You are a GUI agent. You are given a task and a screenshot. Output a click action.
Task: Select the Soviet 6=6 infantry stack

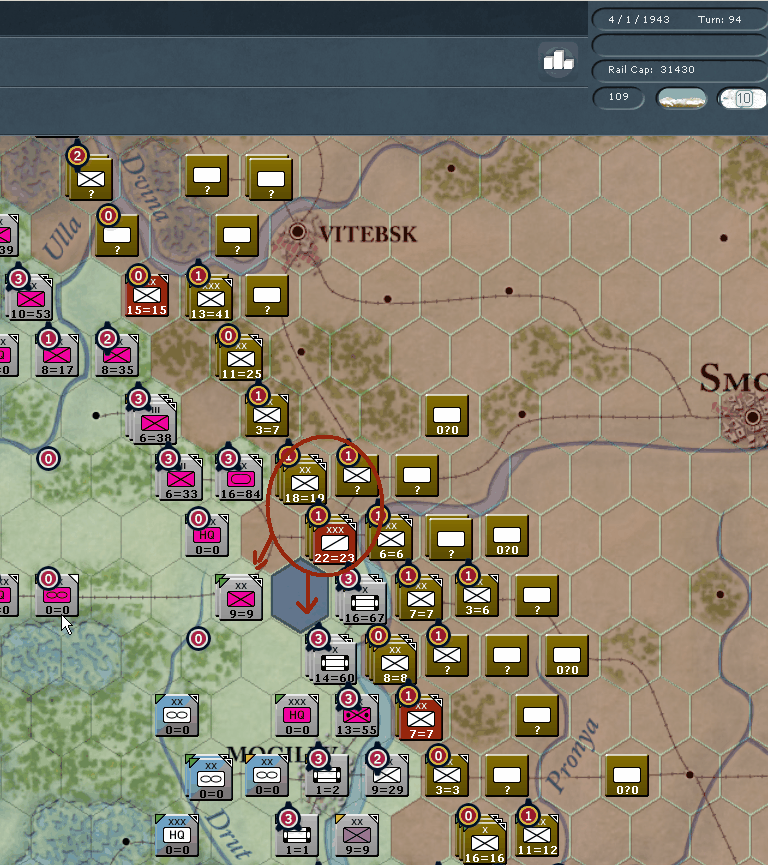391,537
